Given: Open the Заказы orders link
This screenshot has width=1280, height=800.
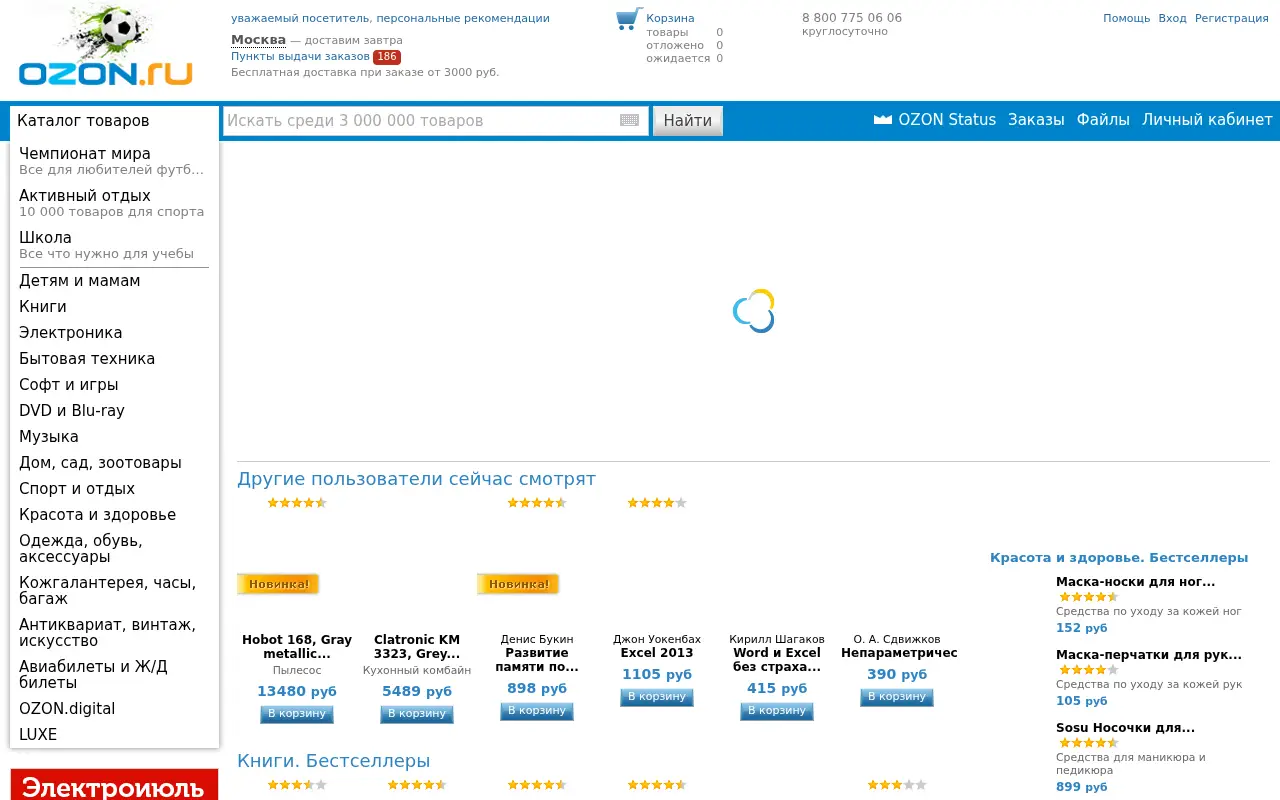Looking at the screenshot, I should 1036,120.
